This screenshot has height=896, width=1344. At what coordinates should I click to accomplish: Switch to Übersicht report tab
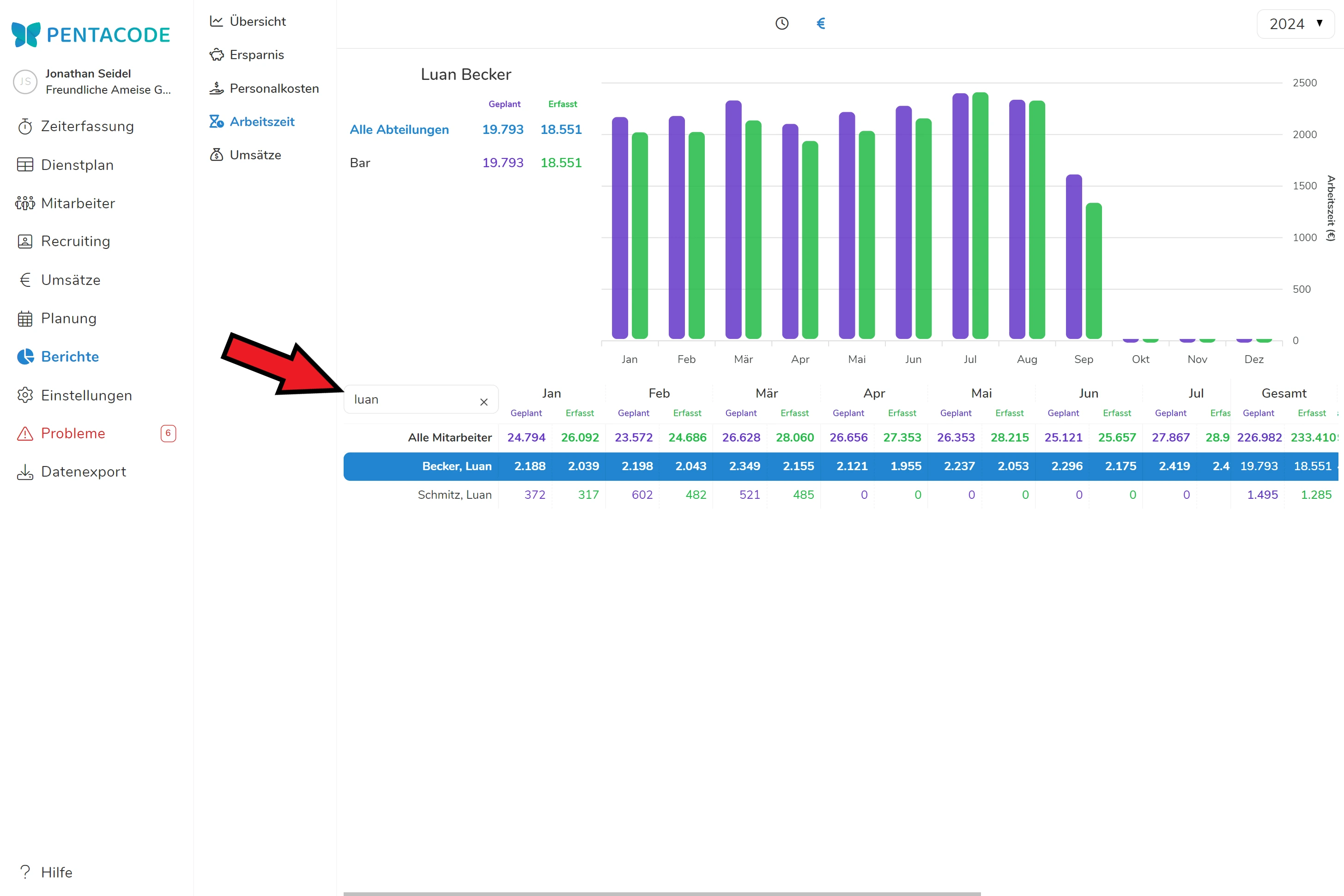tap(257, 21)
